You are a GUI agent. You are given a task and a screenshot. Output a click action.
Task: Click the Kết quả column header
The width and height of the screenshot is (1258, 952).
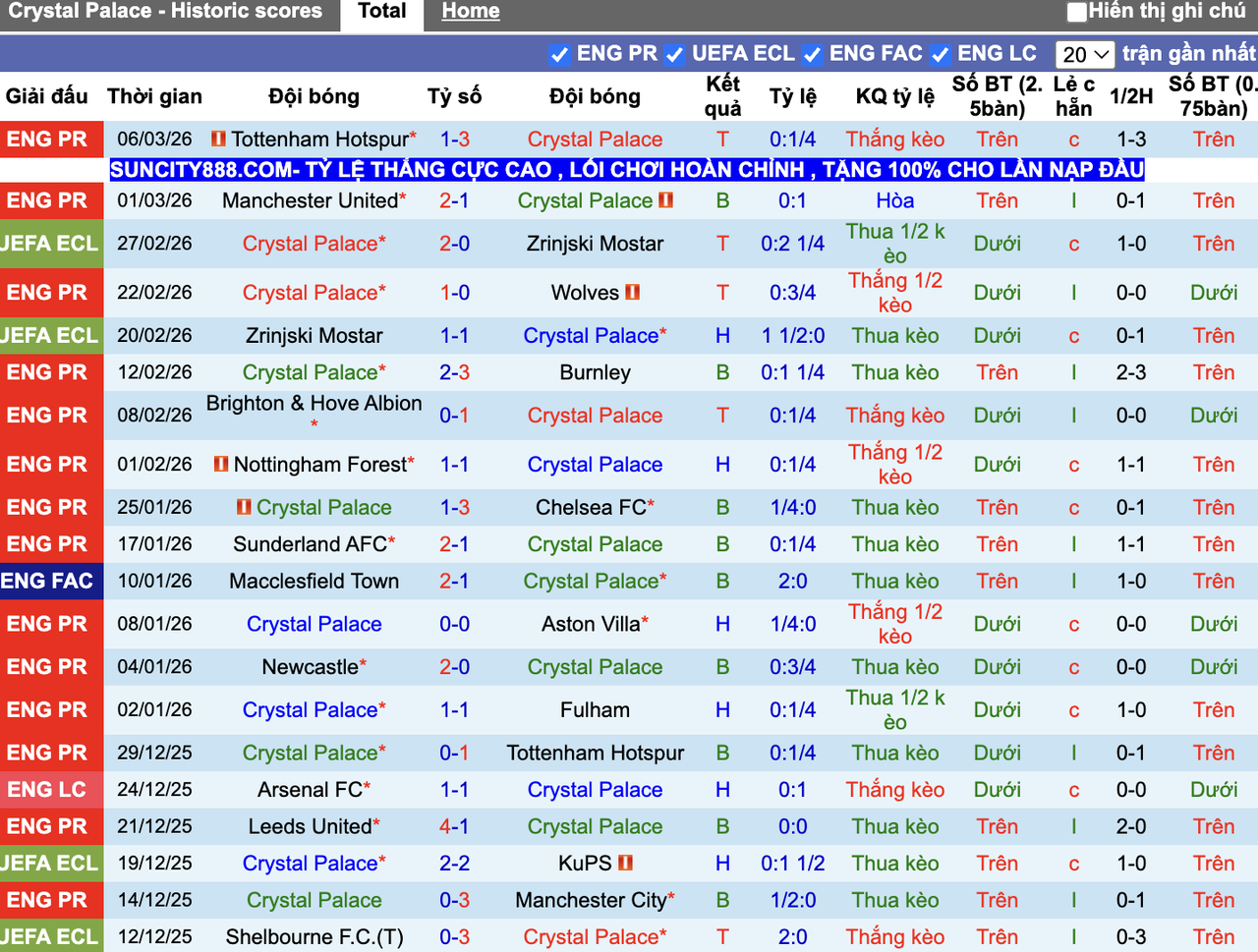[x=722, y=96]
